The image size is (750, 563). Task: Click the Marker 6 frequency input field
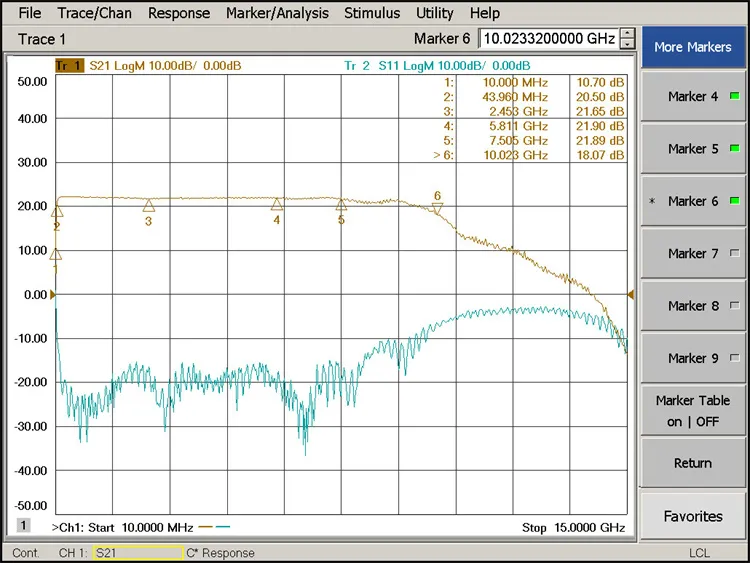click(x=549, y=38)
